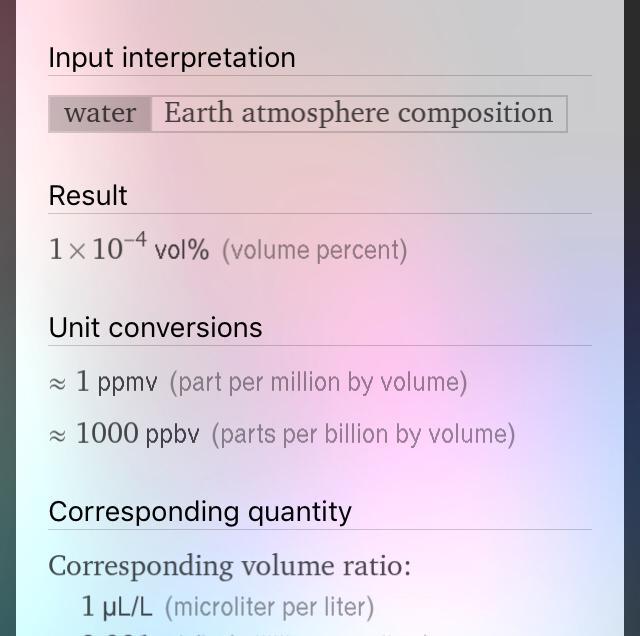
Task: Tap the "(microliter per liter)" description
Action: (269, 607)
